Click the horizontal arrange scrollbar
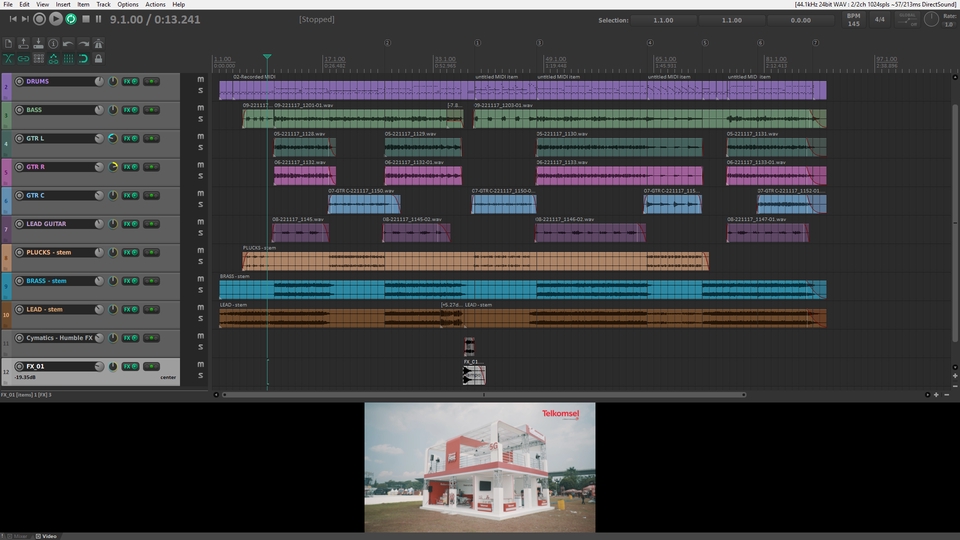Image resolution: width=960 pixels, height=540 pixels. click(x=484, y=395)
